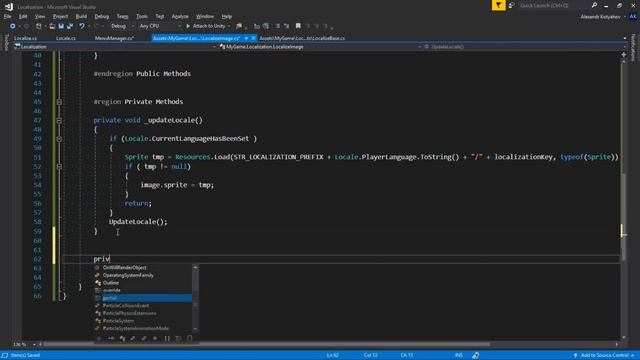This screenshot has width=640, height=360.
Task: Click the editor vertical scrollbar
Action: pyautogui.click(x=624, y=216)
